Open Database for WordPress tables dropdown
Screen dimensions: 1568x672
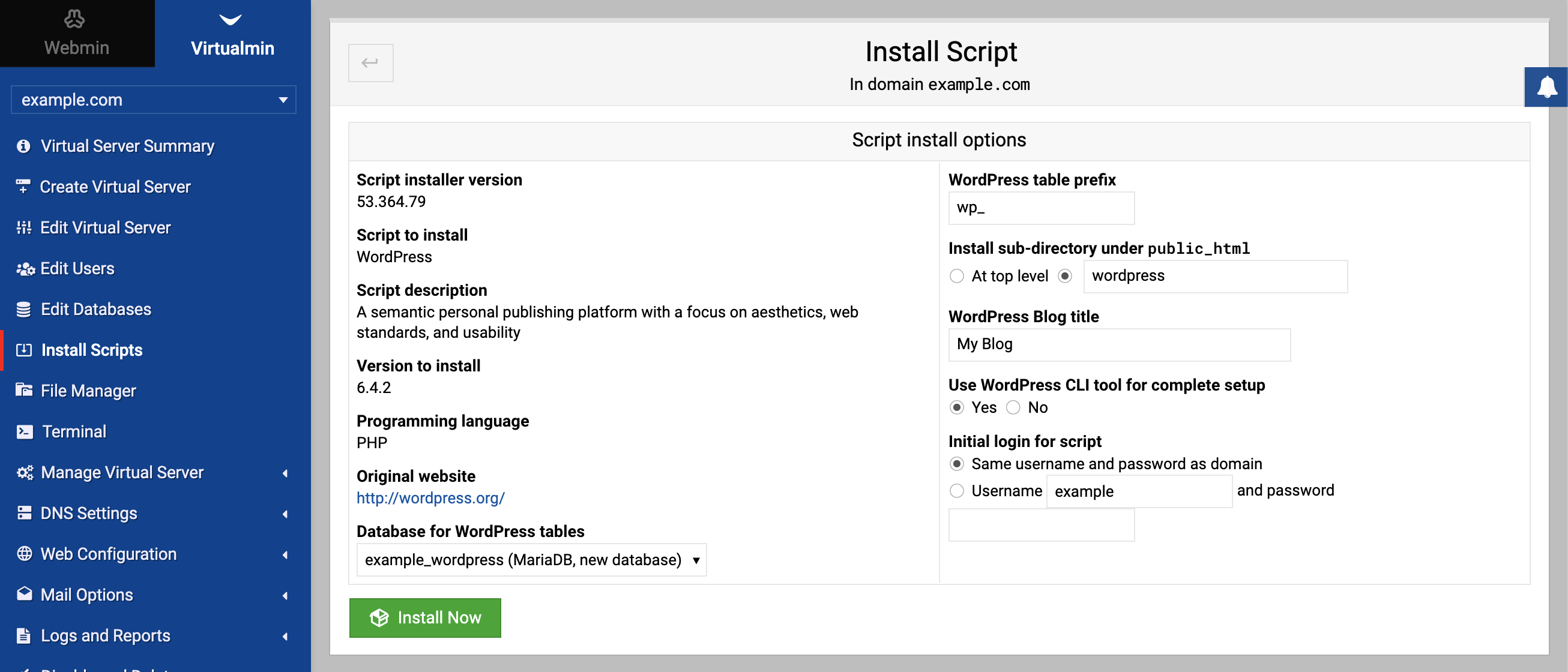point(531,559)
